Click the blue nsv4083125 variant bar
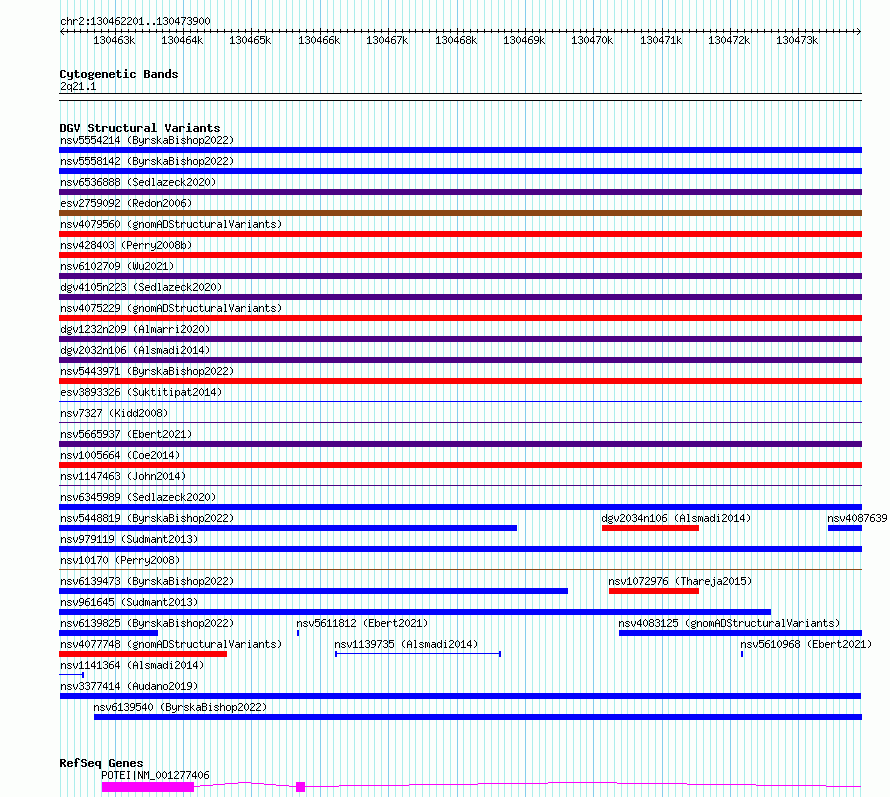 pyautogui.click(x=740, y=634)
